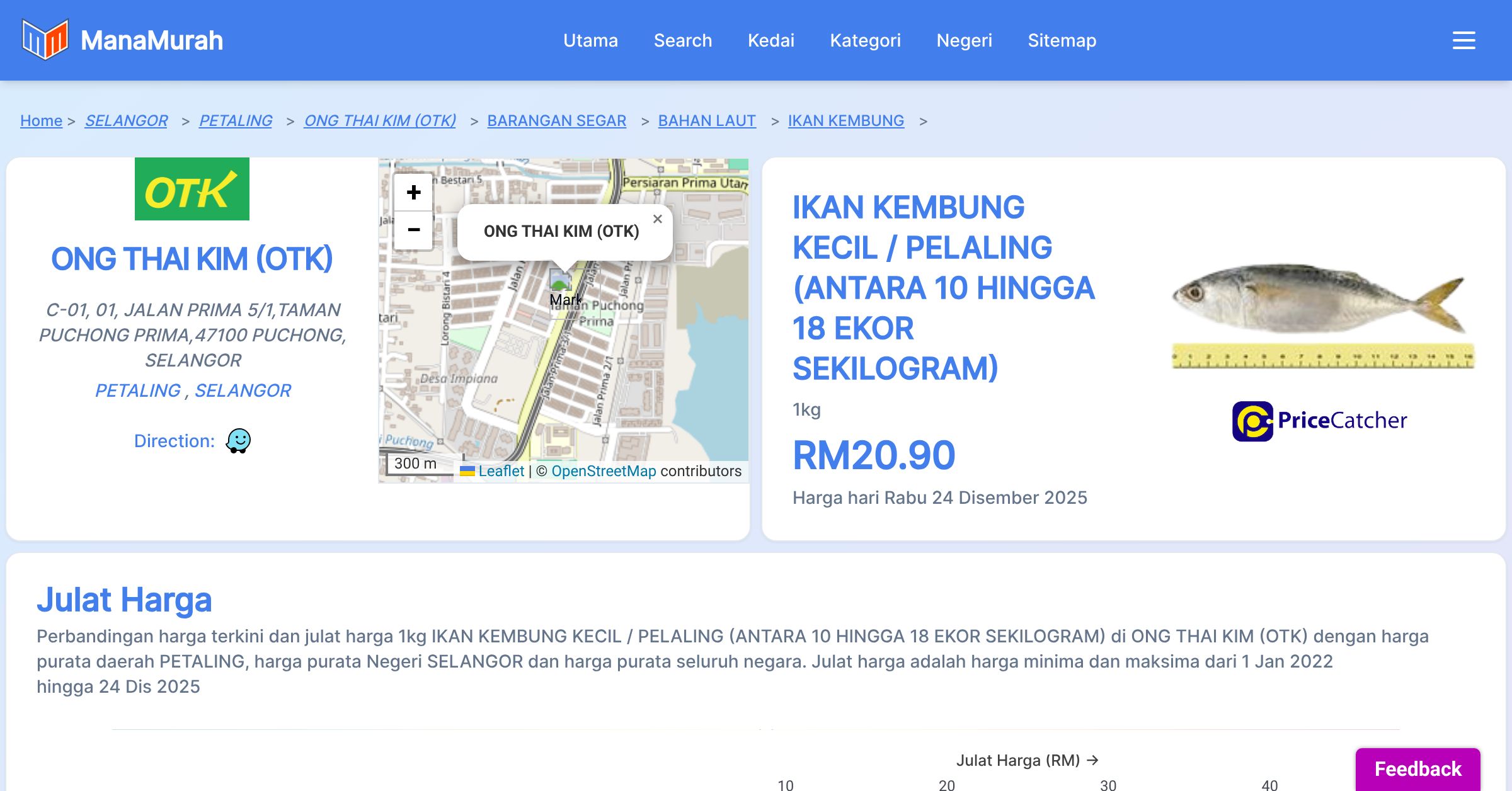Zoom in on the map
Image resolution: width=1512 pixels, height=791 pixels.
413,193
